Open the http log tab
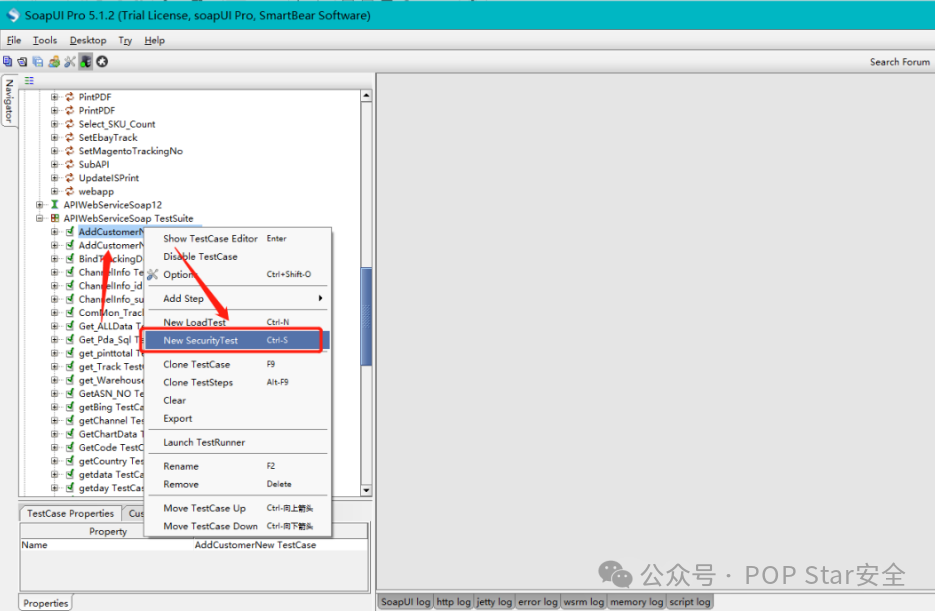The width and height of the screenshot is (935, 612). pos(453,602)
